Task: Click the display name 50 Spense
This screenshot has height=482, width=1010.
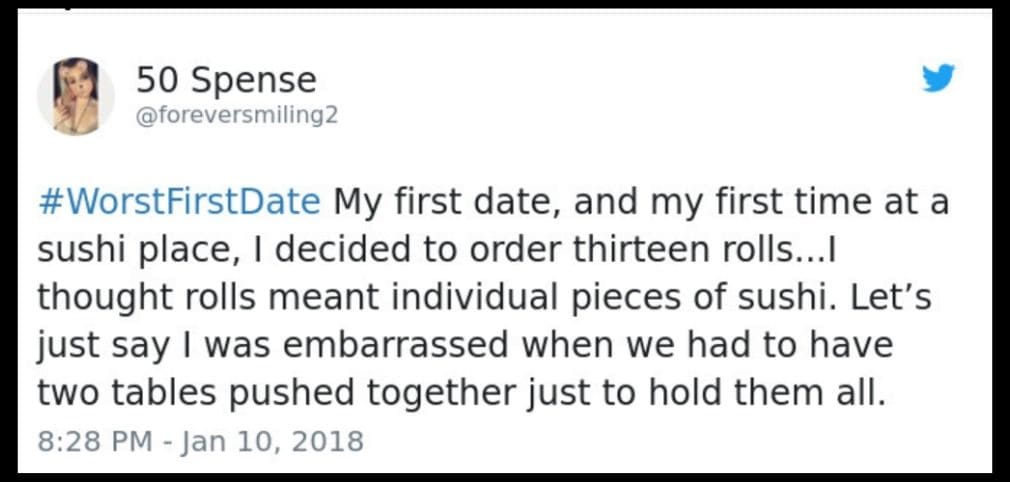Action: tap(226, 80)
